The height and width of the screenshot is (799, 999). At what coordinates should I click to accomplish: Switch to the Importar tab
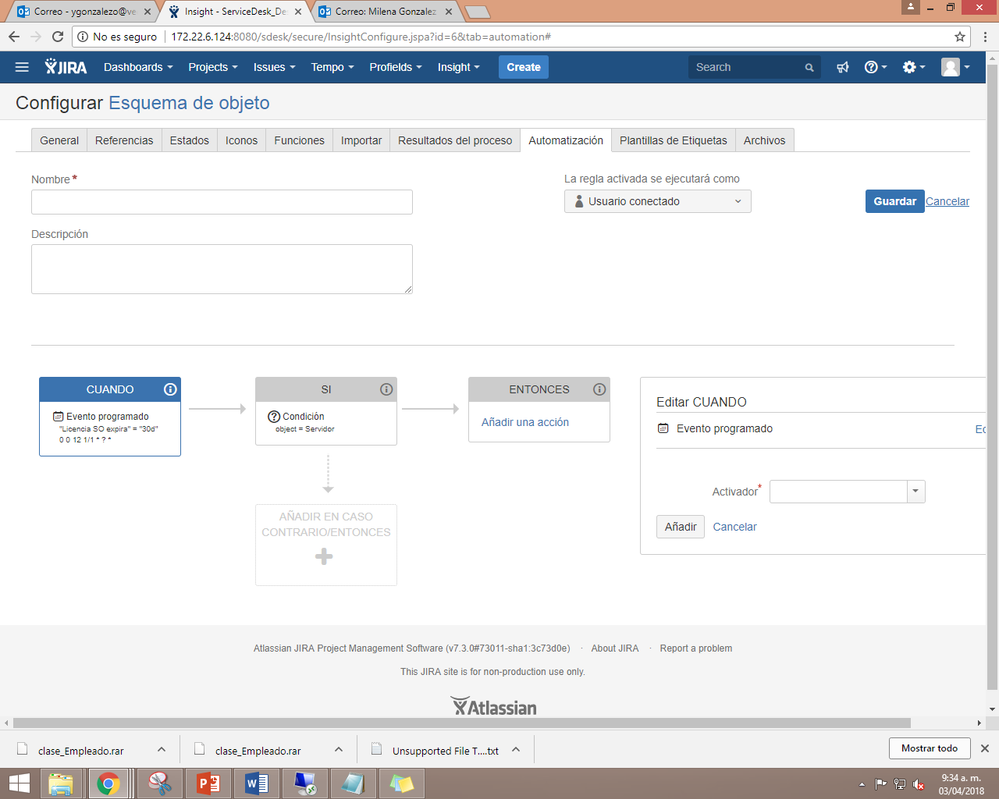click(361, 140)
